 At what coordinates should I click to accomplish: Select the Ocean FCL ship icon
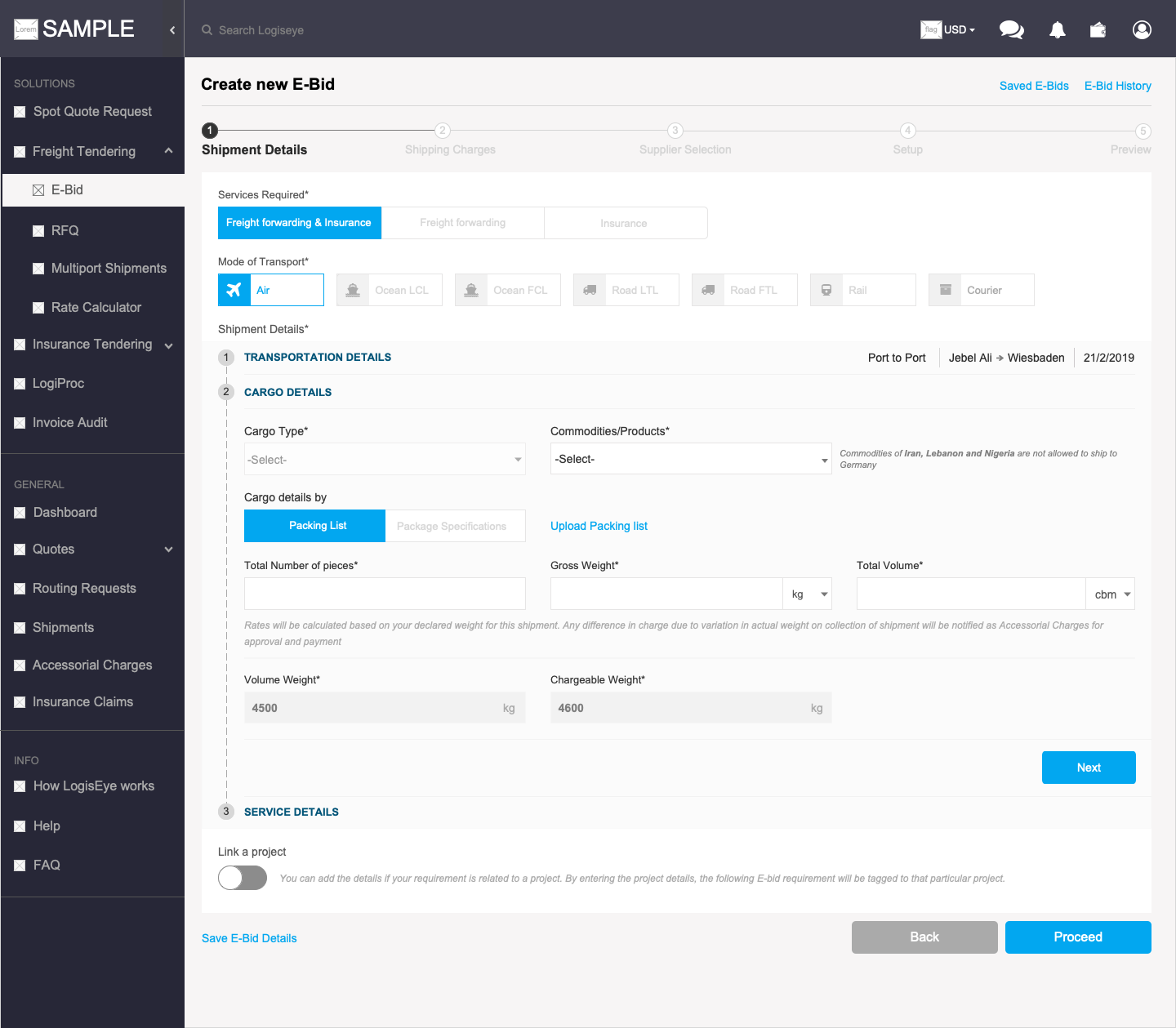pyautogui.click(x=471, y=290)
